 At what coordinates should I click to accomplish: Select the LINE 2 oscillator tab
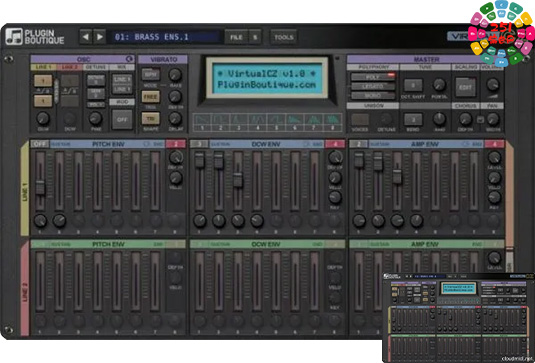tap(70, 67)
